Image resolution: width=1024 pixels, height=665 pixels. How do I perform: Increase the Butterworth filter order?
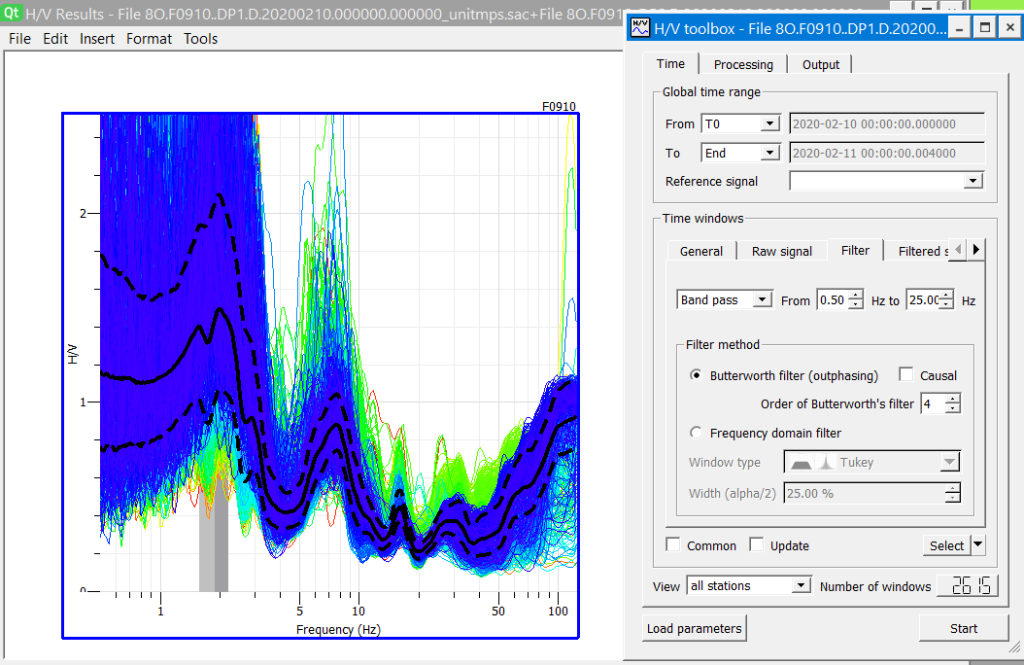coord(953,399)
